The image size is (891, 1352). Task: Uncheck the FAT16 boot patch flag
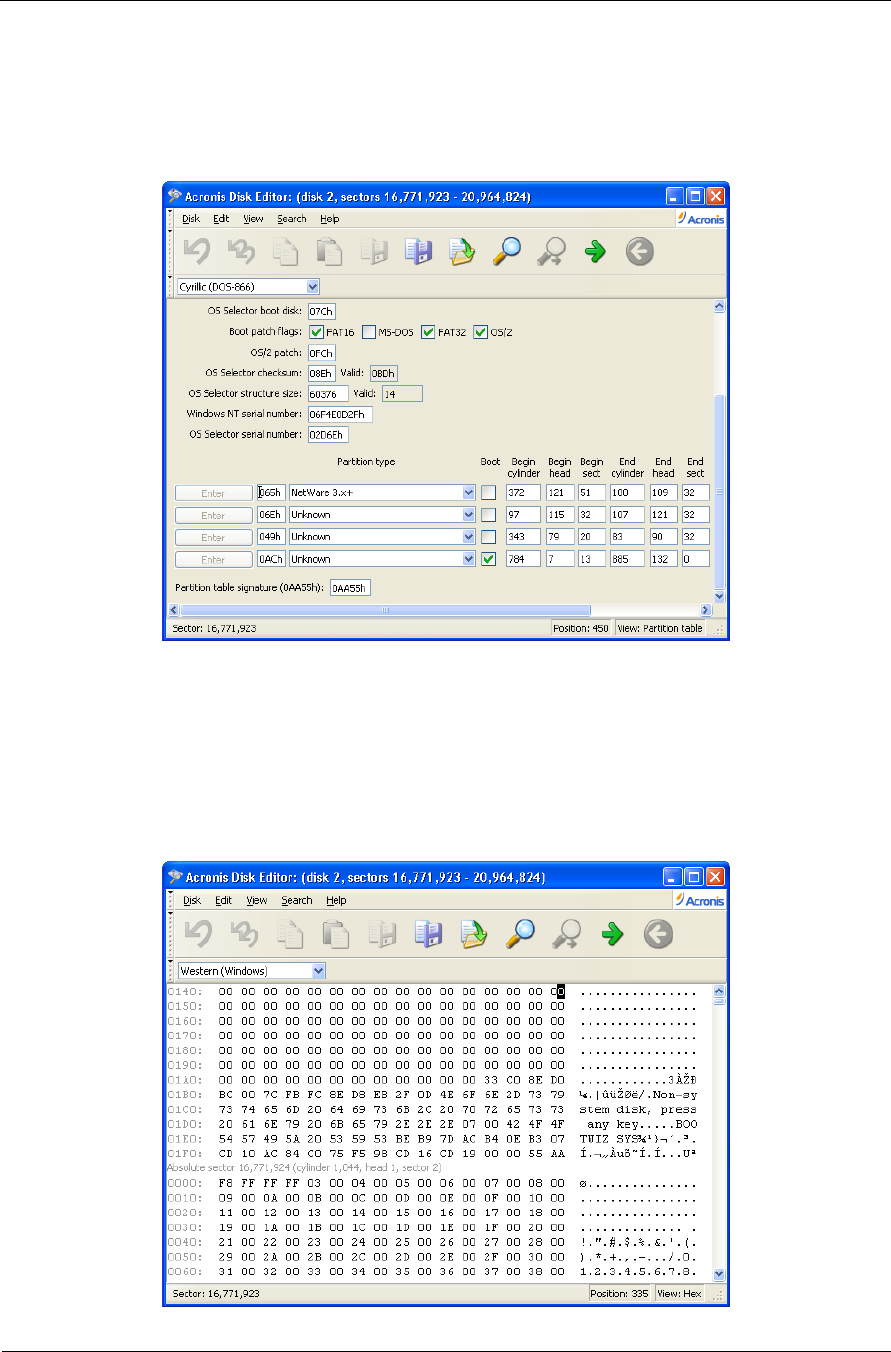point(316,332)
